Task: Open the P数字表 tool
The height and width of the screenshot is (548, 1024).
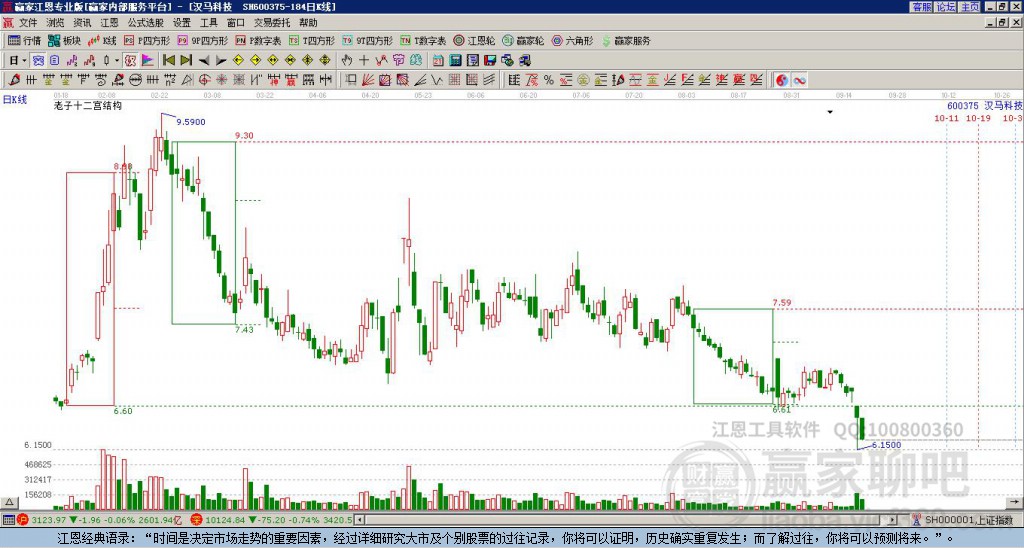Action: pos(258,40)
